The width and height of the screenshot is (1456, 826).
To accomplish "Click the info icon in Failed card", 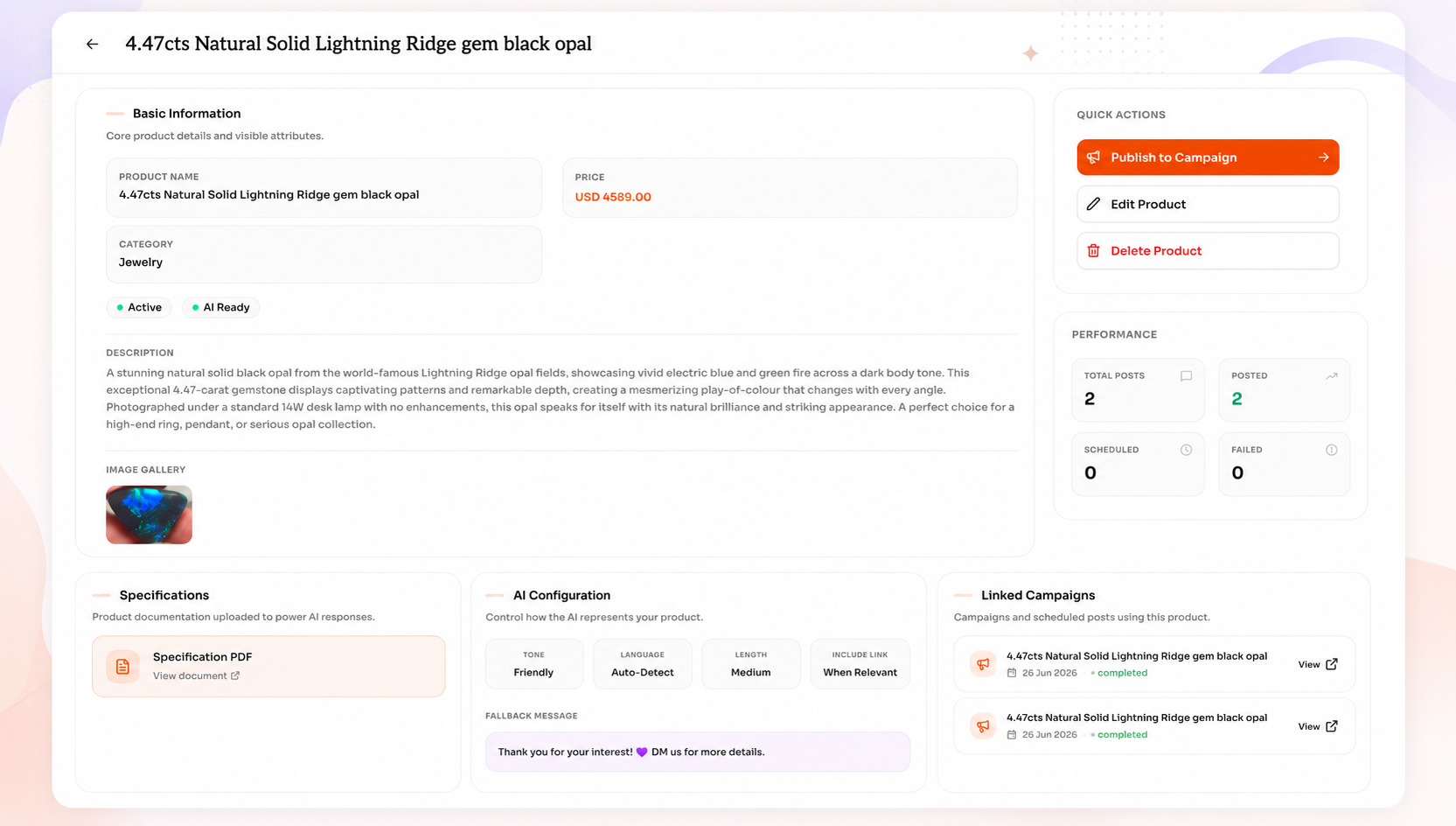I will [1332, 450].
